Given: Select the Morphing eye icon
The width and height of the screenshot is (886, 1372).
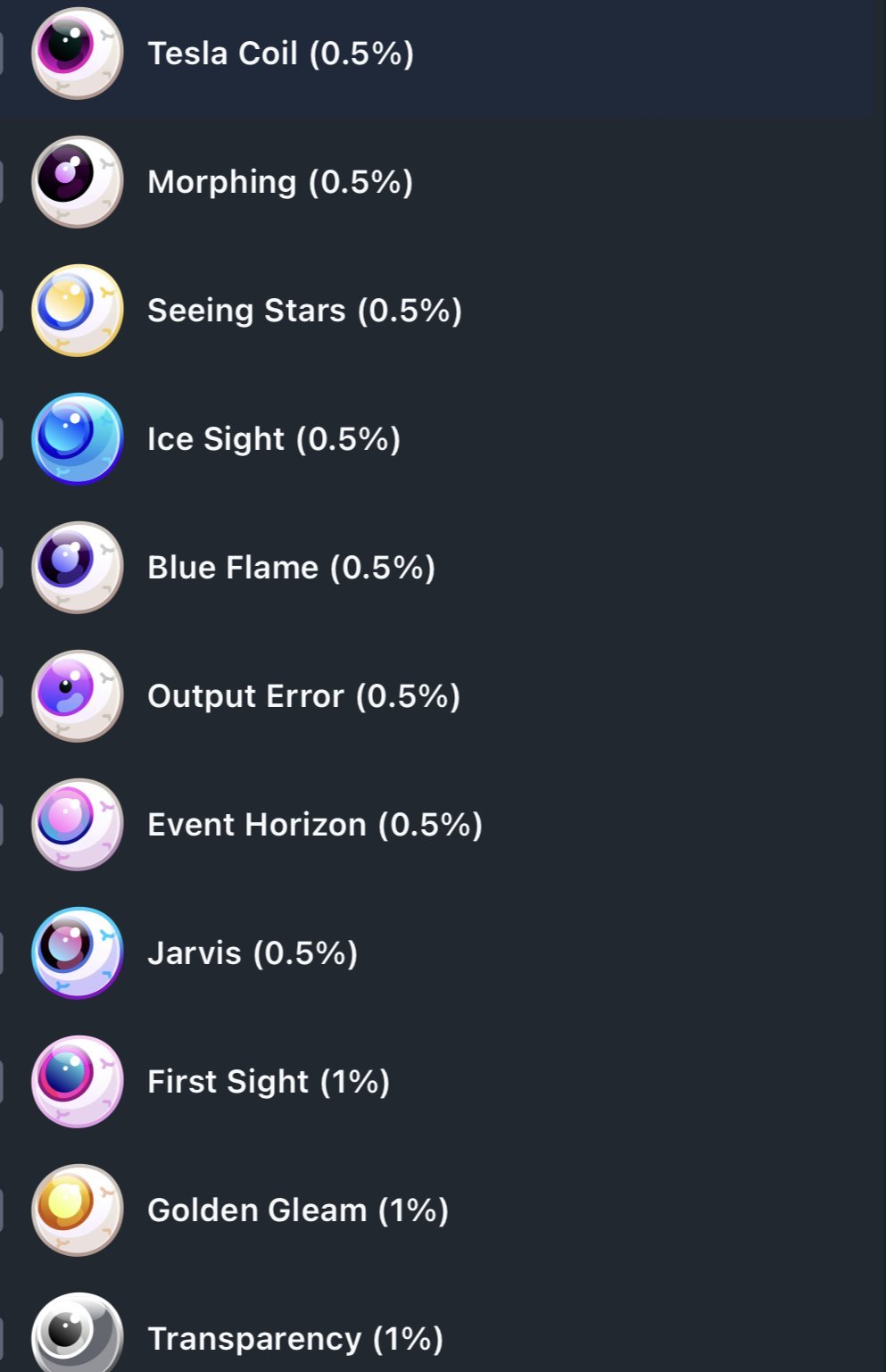Looking at the screenshot, I should 78,182.
